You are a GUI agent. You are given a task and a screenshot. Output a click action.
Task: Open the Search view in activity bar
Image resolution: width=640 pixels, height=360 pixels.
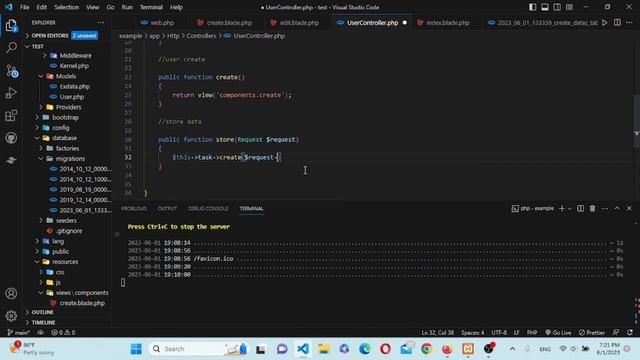[x=11, y=47]
